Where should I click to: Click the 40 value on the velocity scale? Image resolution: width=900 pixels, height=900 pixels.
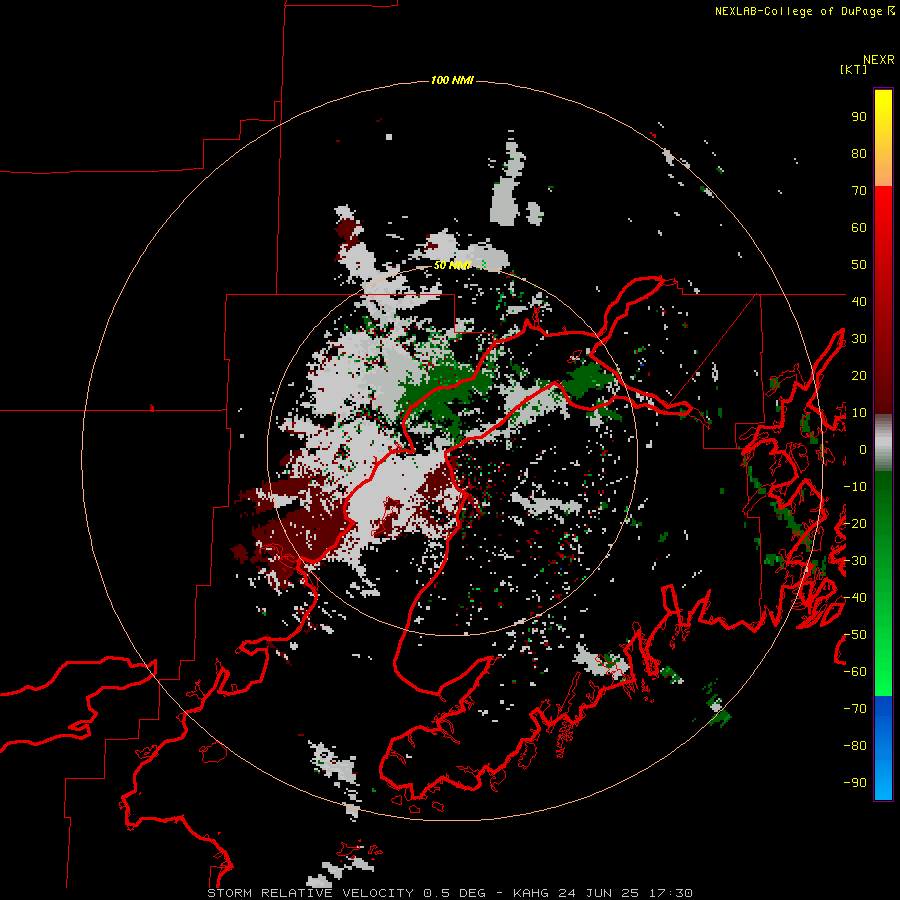[859, 301]
